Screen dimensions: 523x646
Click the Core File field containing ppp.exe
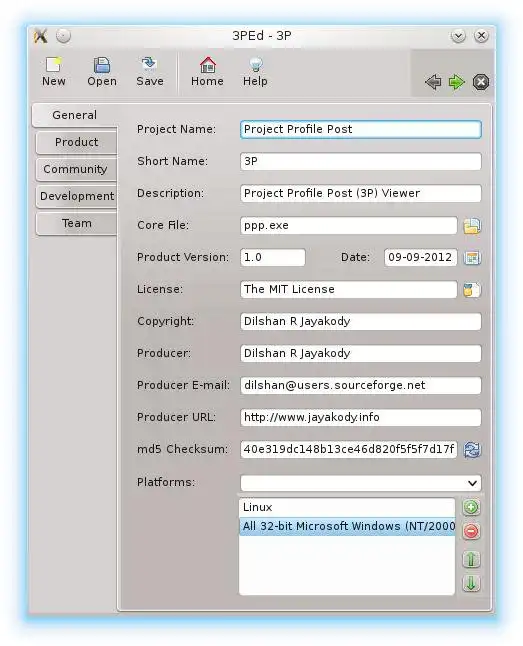click(349, 226)
